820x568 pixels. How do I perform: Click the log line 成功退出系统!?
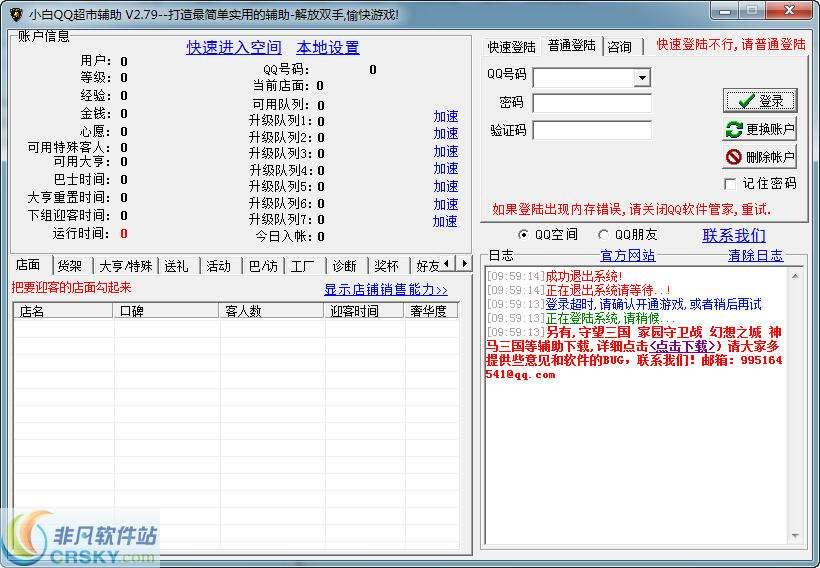(x=584, y=276)
